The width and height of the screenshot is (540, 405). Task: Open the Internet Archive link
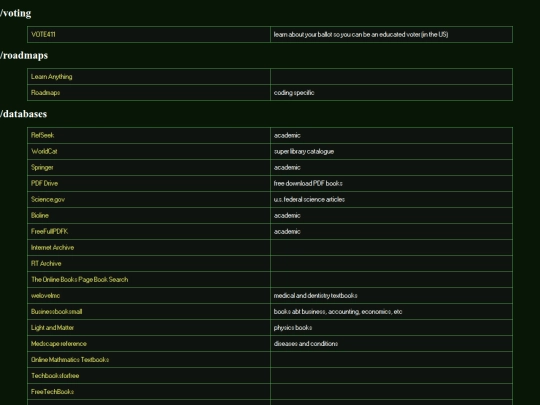tap(52, 247)
